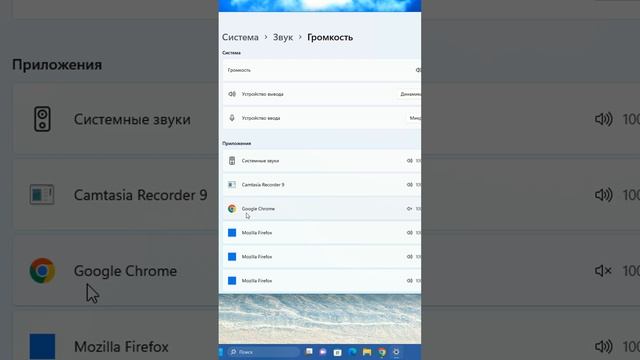The image size is (640, 360).
Task: Select the Устройство вывода row label in center panel
Action: click(x=262, y=94)
